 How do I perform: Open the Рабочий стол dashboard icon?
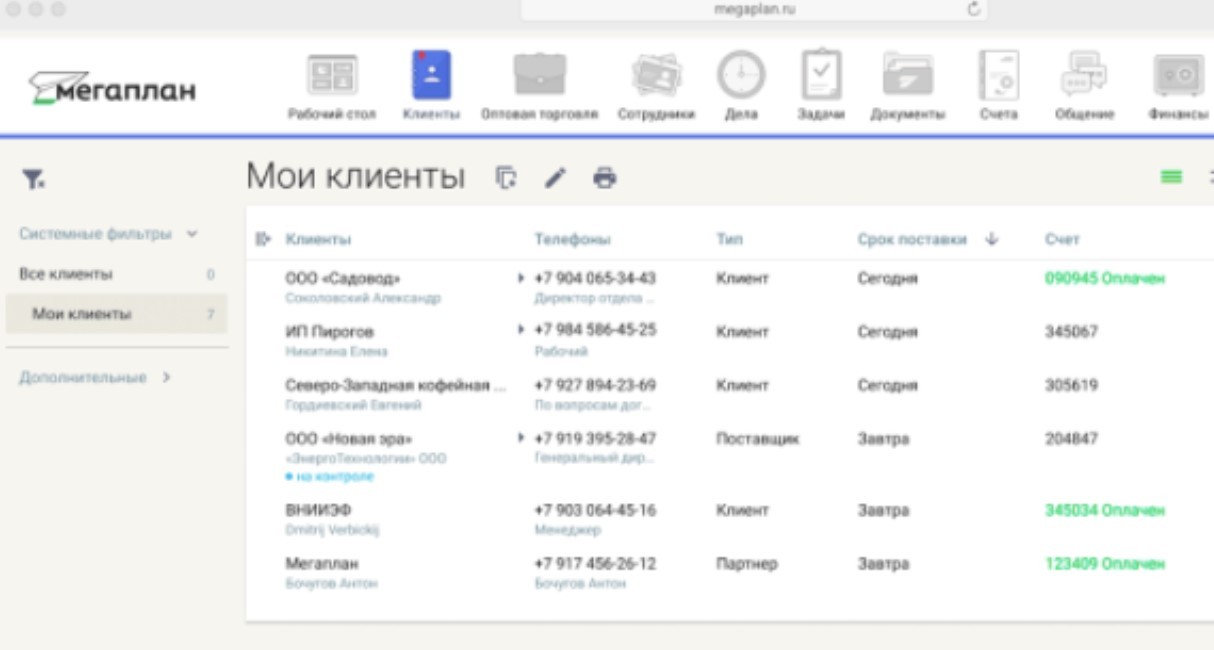[332, 76]
